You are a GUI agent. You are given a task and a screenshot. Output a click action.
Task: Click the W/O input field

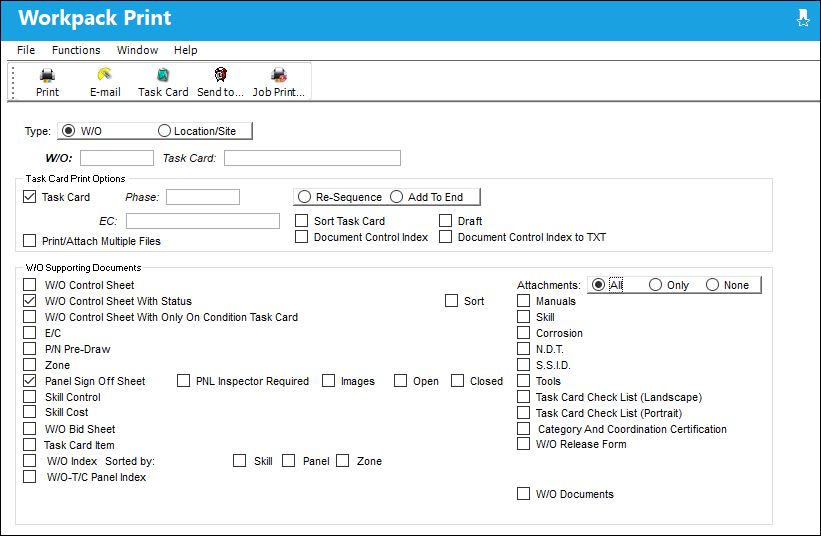tap(117, 158)
